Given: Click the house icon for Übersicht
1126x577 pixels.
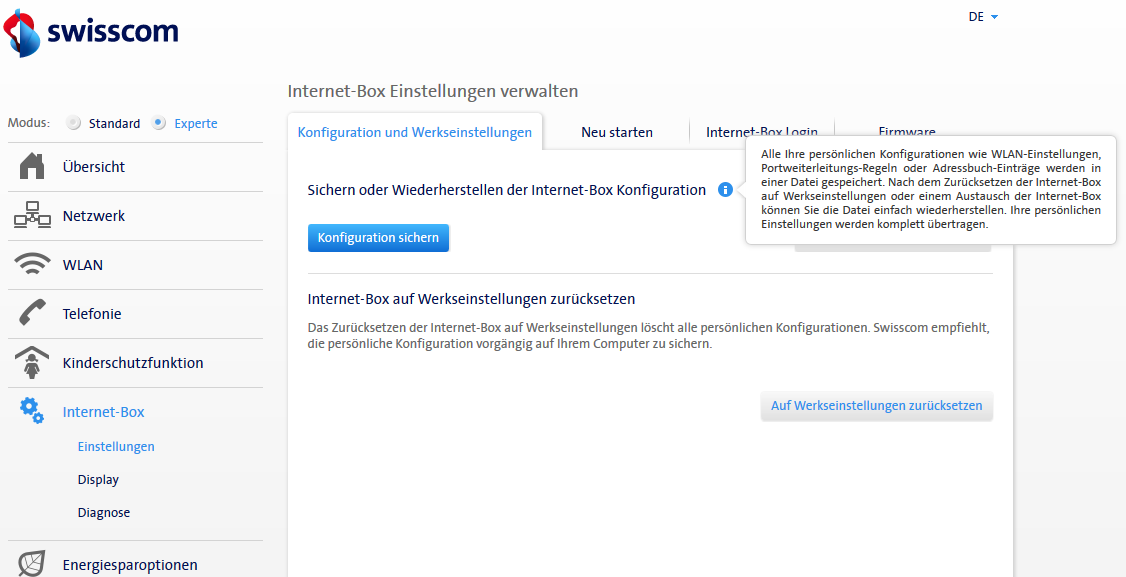Looking at the screenshot, I should (32, 167).
